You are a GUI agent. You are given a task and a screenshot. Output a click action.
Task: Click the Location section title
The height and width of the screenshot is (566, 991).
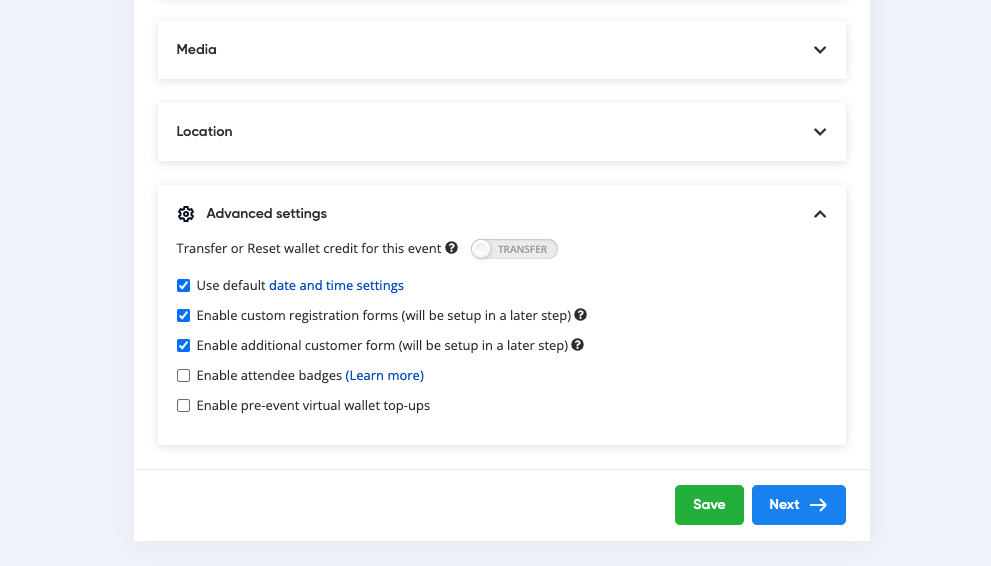point(204,131)
